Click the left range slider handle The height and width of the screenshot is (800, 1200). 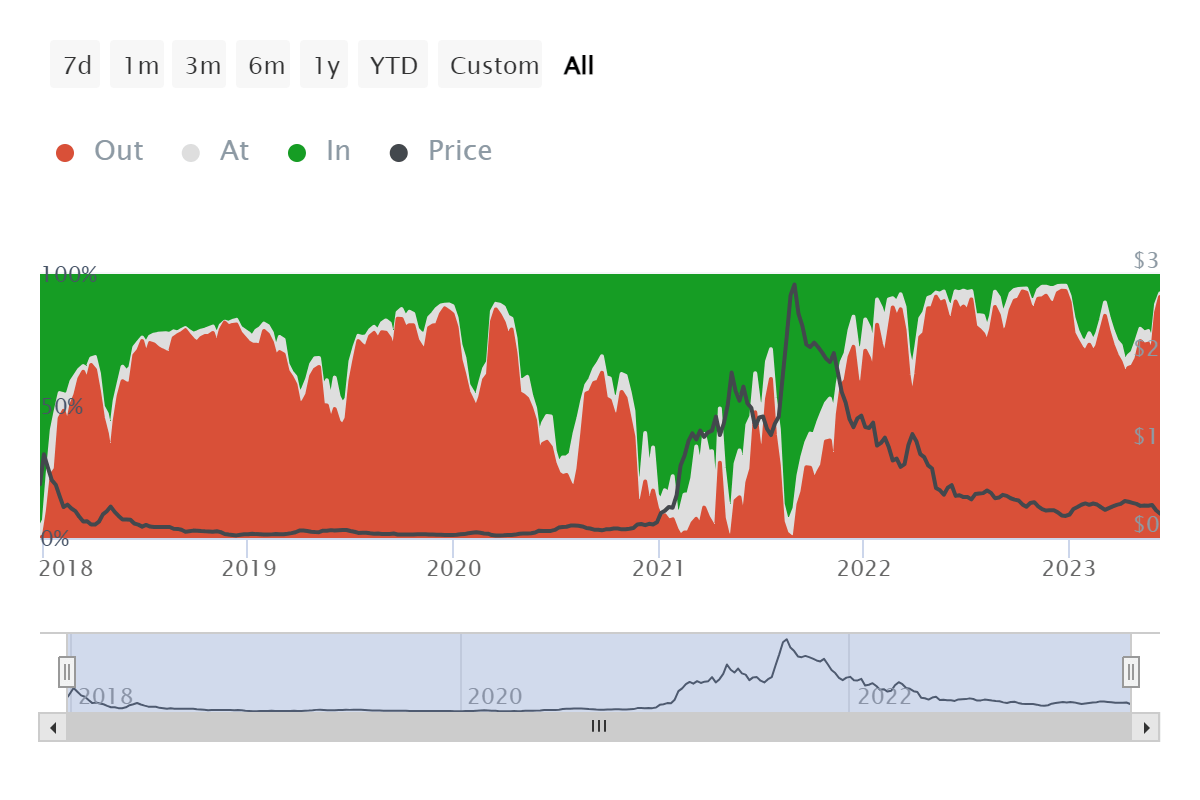click(x=66, y=671)
